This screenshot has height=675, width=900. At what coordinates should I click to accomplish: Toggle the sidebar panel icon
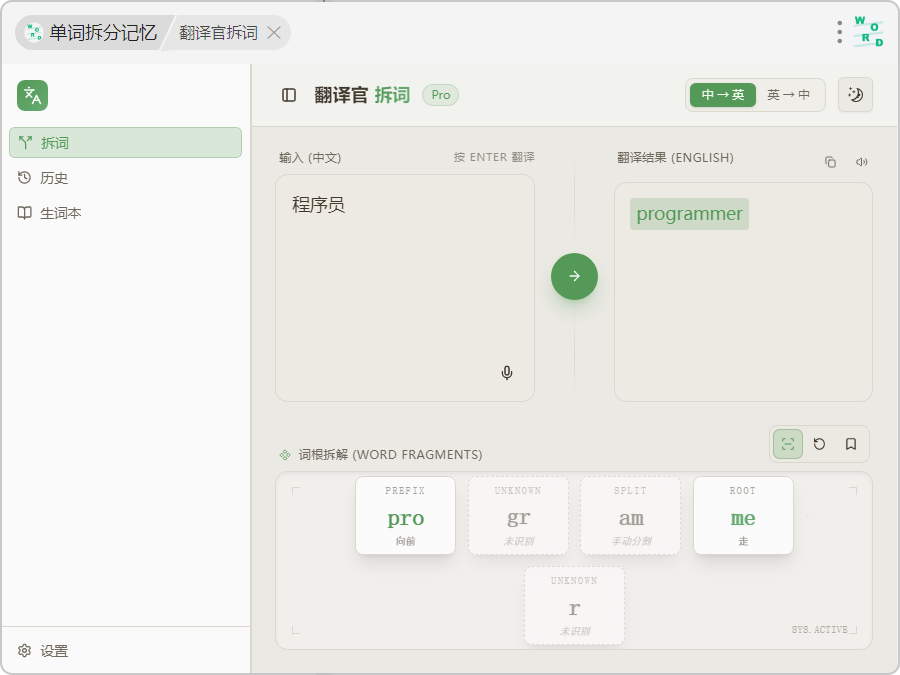(289, 95)
